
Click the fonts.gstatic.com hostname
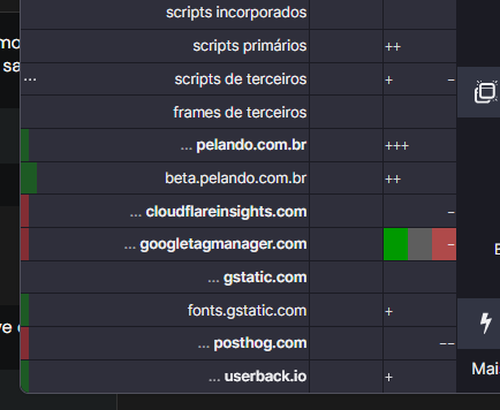click(x=247, y=311)
